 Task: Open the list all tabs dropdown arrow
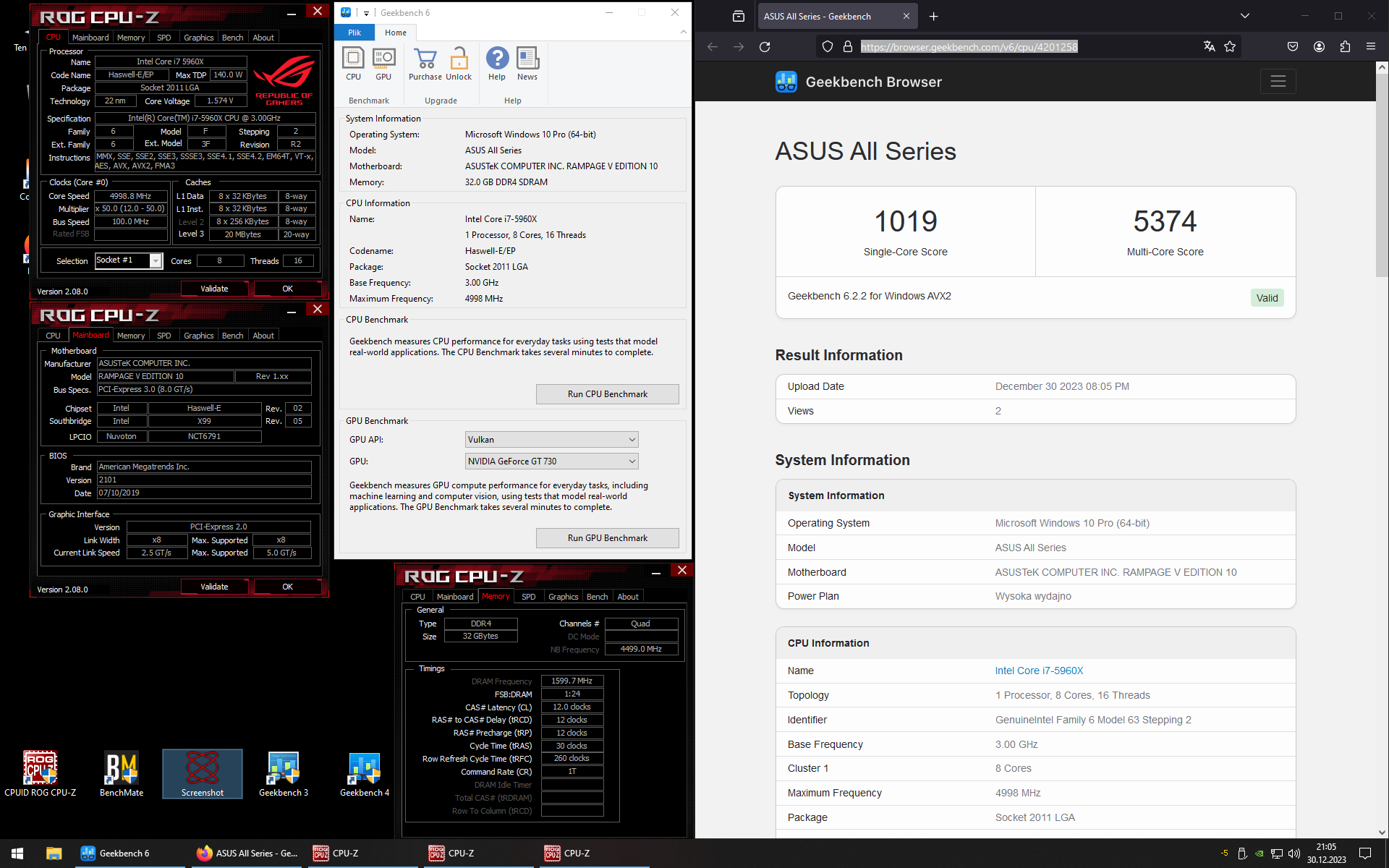pos(1244,16)
